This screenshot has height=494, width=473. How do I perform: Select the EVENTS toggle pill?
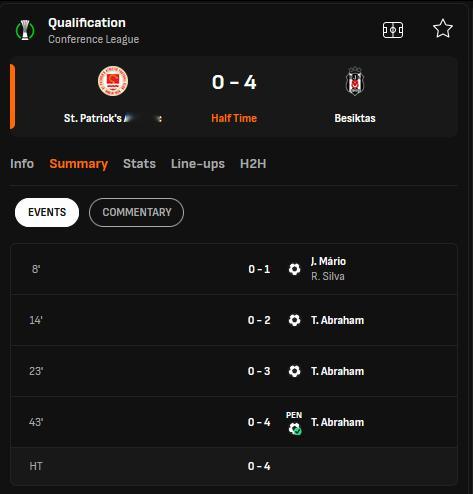pyautogui.click(x=47, y=212)
